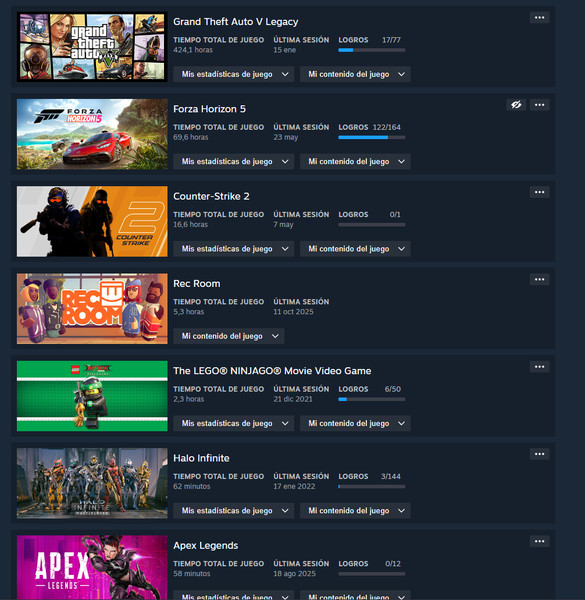Image resolution: width=585 pixels, height=600 pixels.
Task: Click the Apex Legends cover image
Action: (92, 567)
